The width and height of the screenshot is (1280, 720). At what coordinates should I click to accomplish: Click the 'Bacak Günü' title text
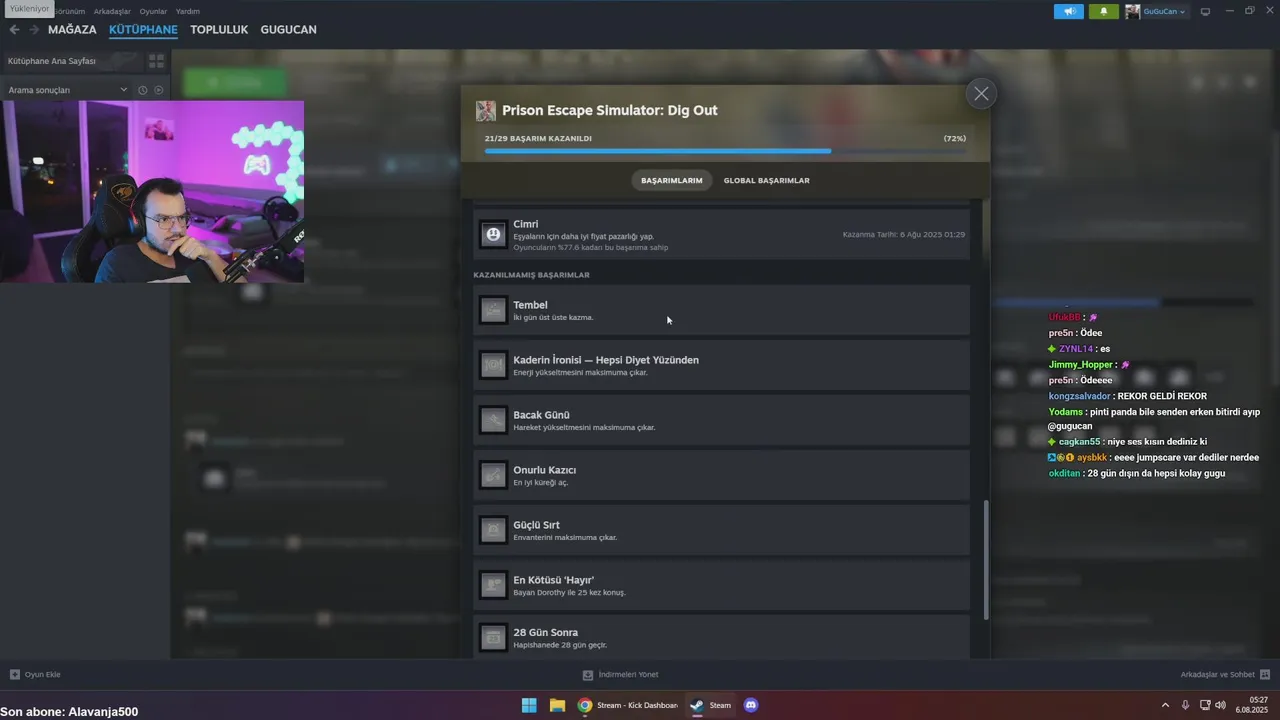541,415
